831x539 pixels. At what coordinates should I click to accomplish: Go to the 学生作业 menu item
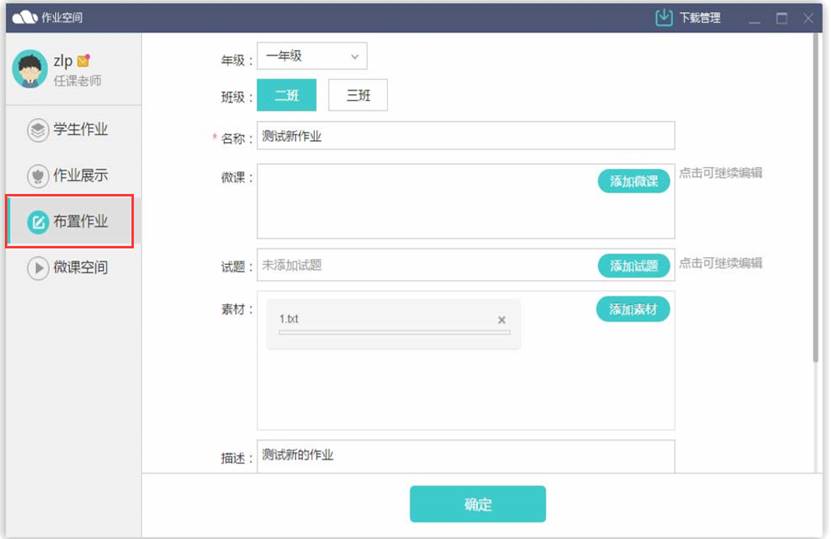(73, 130)
